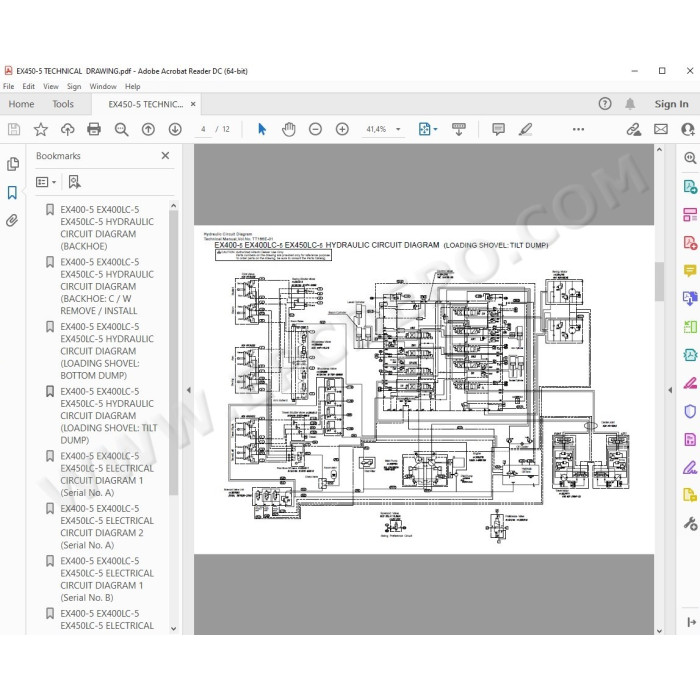Click the Sign In button
The height and width of the screenshot is (700, 700).
pyautogui.click(x=671, y=104)
